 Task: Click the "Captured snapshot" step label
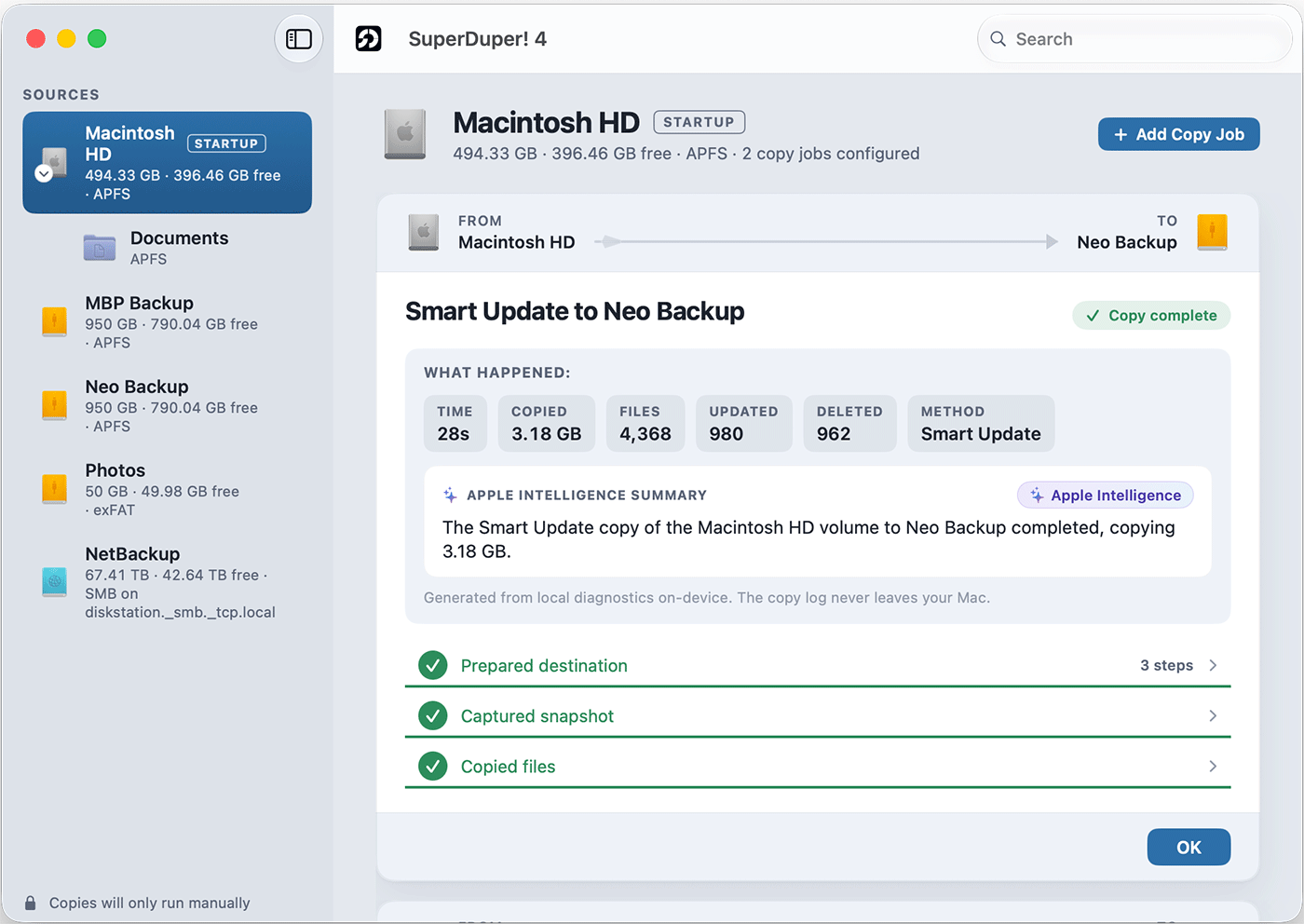[537, 716]
